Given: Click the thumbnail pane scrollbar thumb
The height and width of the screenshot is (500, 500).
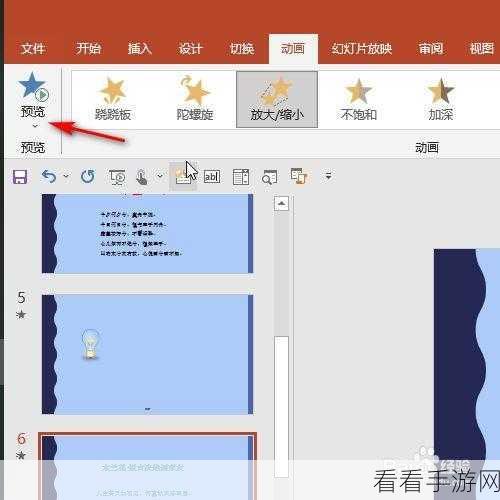Looking at the screenshot, I should [x=282, y=407].
